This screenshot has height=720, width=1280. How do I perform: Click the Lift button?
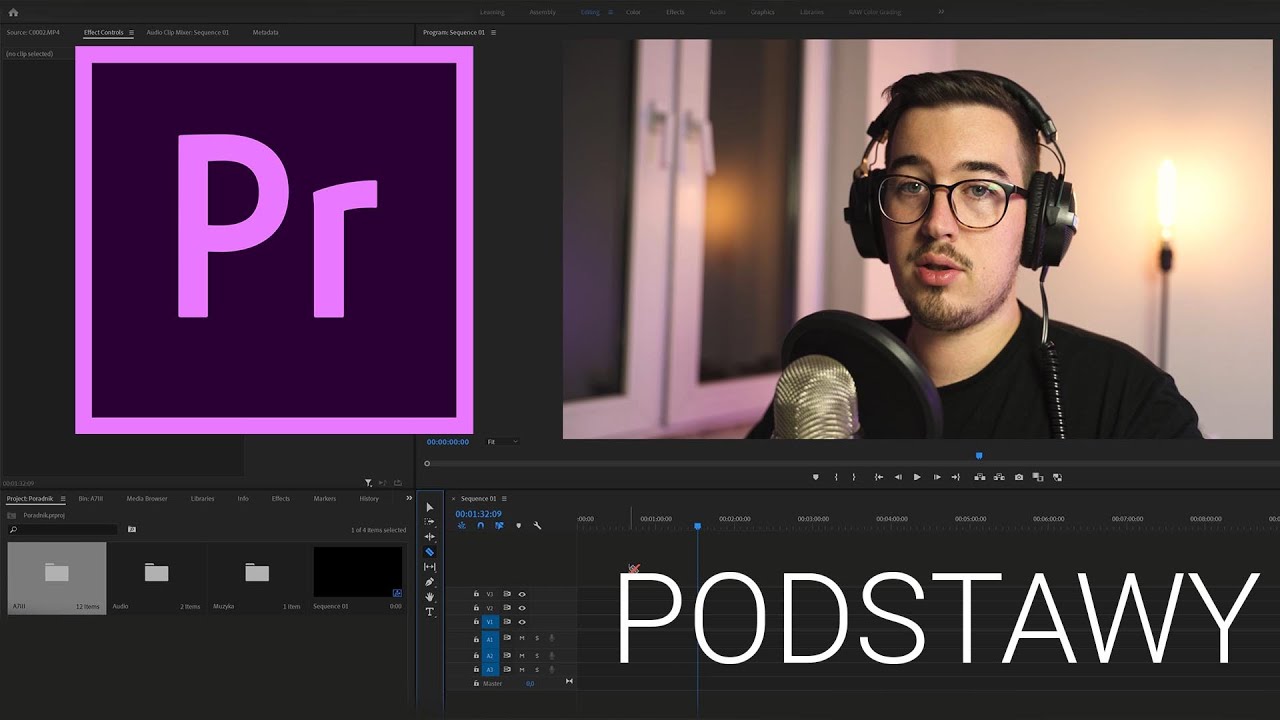[980, 477]
